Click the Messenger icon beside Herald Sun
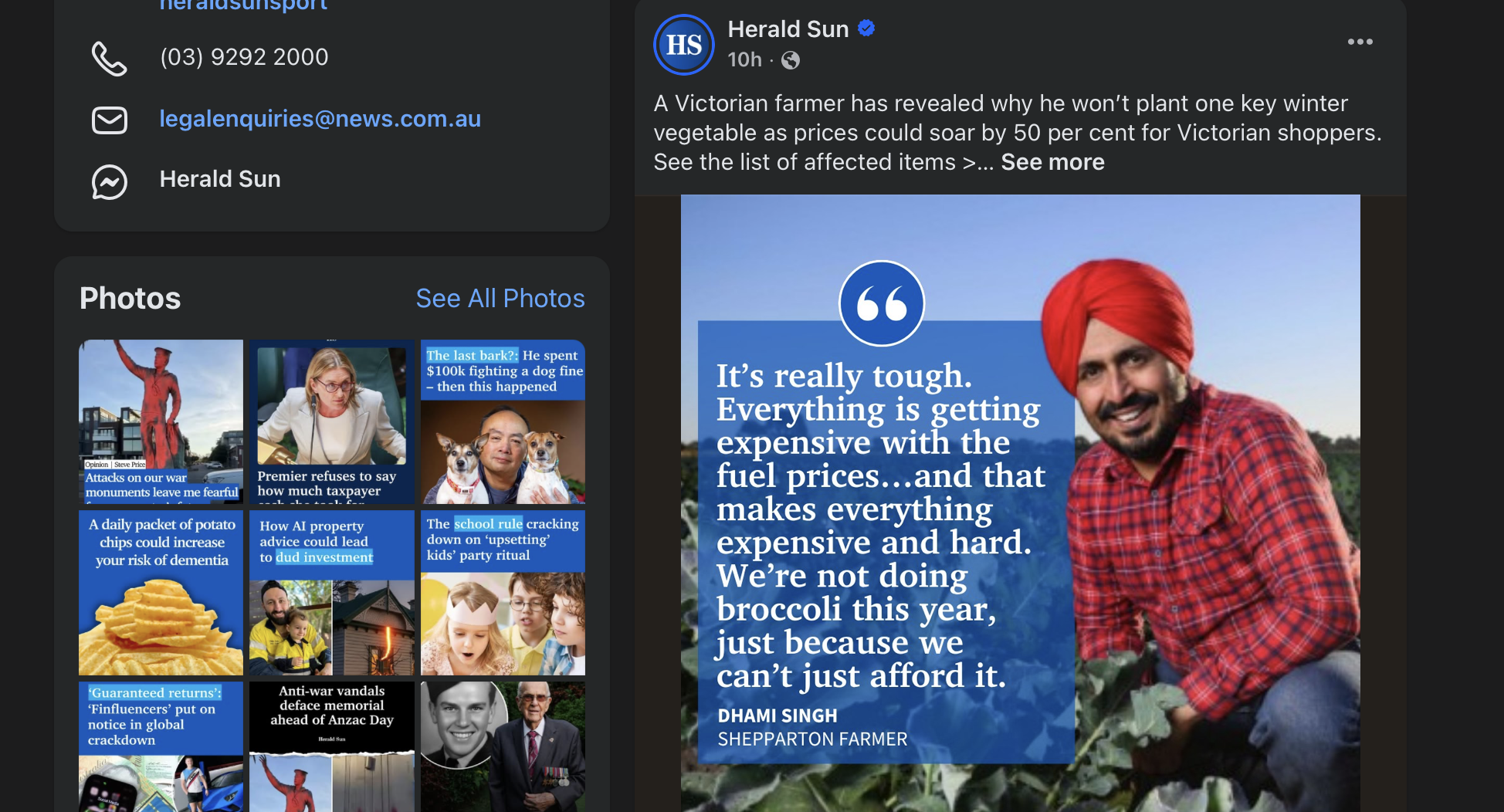1504x812 pixels. (x=110, y=182)
